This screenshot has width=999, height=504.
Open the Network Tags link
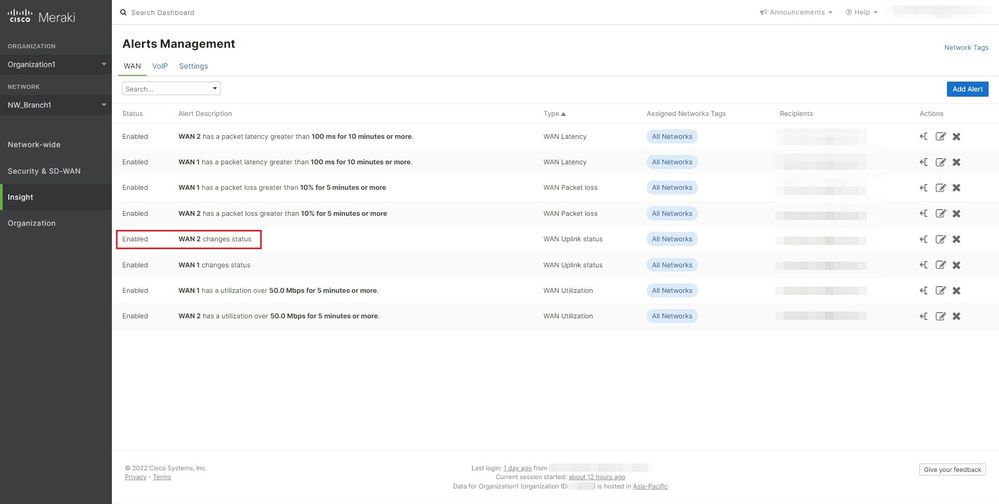966,47
